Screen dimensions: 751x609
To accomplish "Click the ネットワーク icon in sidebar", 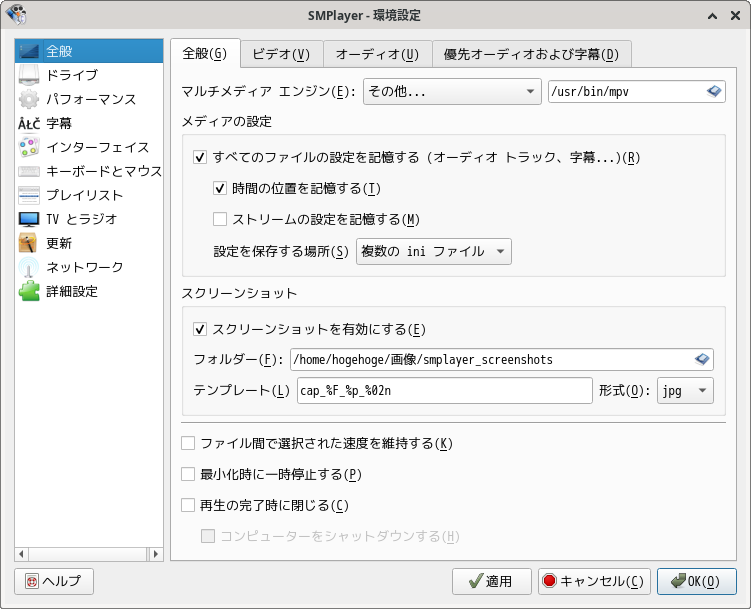I will click(x=30, y=267).
